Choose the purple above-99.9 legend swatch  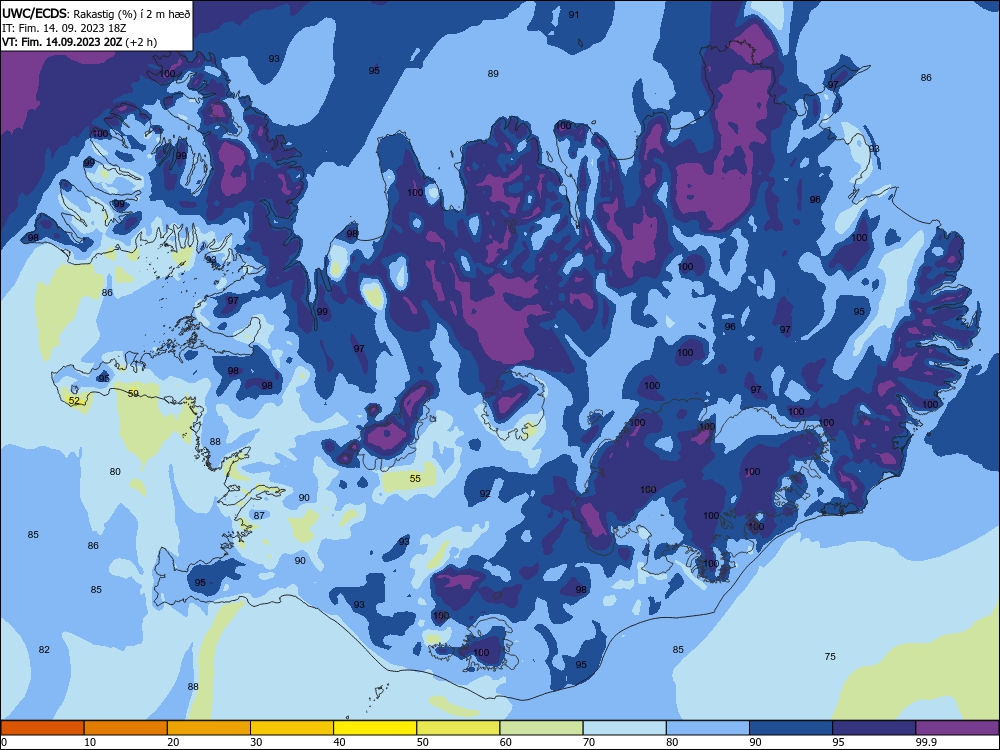coord(957,728)
